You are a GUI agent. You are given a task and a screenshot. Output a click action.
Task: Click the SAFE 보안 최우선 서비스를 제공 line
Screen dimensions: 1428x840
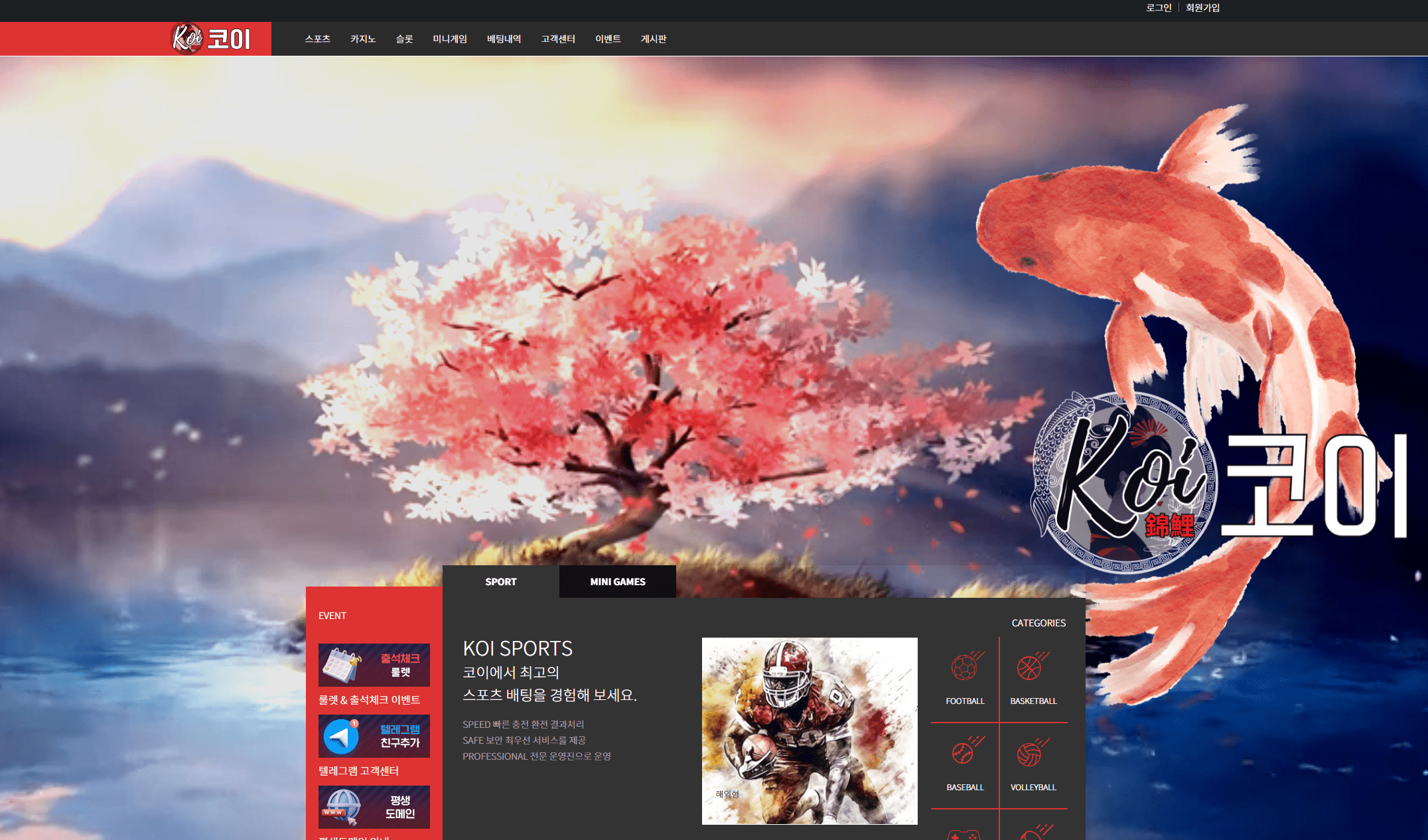[524, 740]
